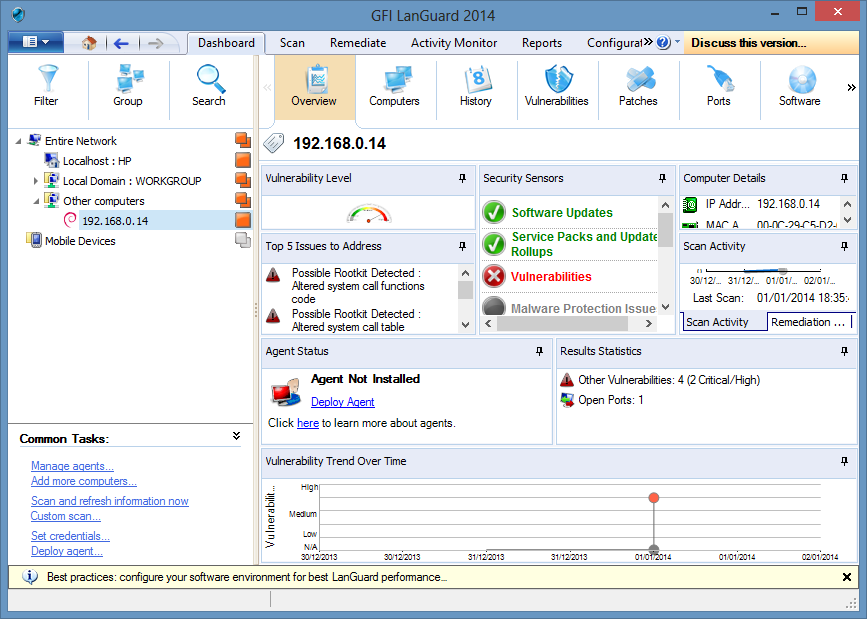Open the Software dashboard view
867x619 pixels.
click(x=800, y=86)
